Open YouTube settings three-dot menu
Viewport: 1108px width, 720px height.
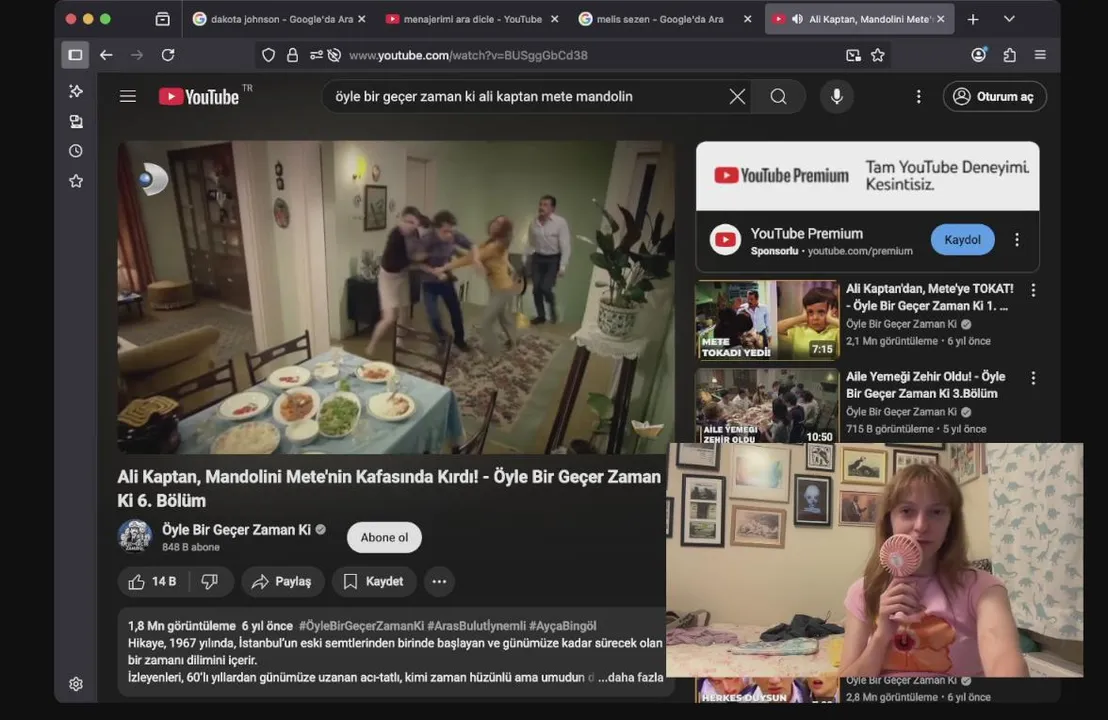coord(918,96)
